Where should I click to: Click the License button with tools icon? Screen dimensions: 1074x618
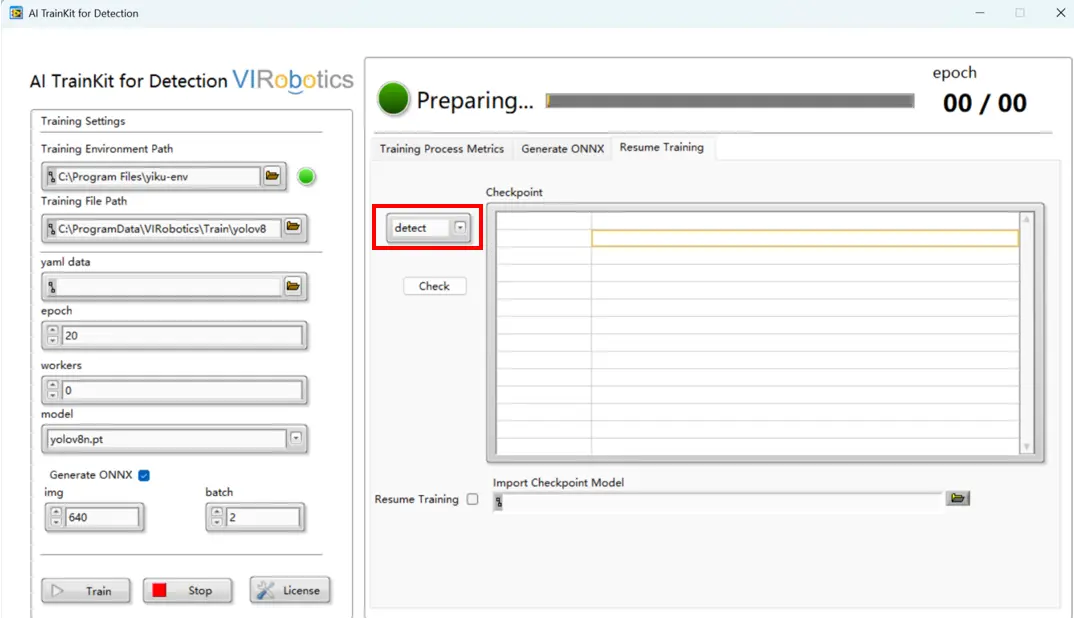[x=290, y=590]
